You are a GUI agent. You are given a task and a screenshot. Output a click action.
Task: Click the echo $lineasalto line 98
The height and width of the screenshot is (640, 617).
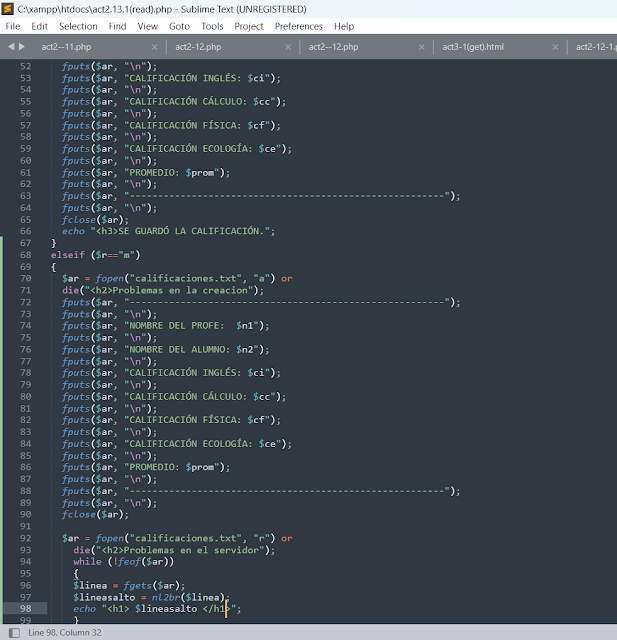coord(157,609)
